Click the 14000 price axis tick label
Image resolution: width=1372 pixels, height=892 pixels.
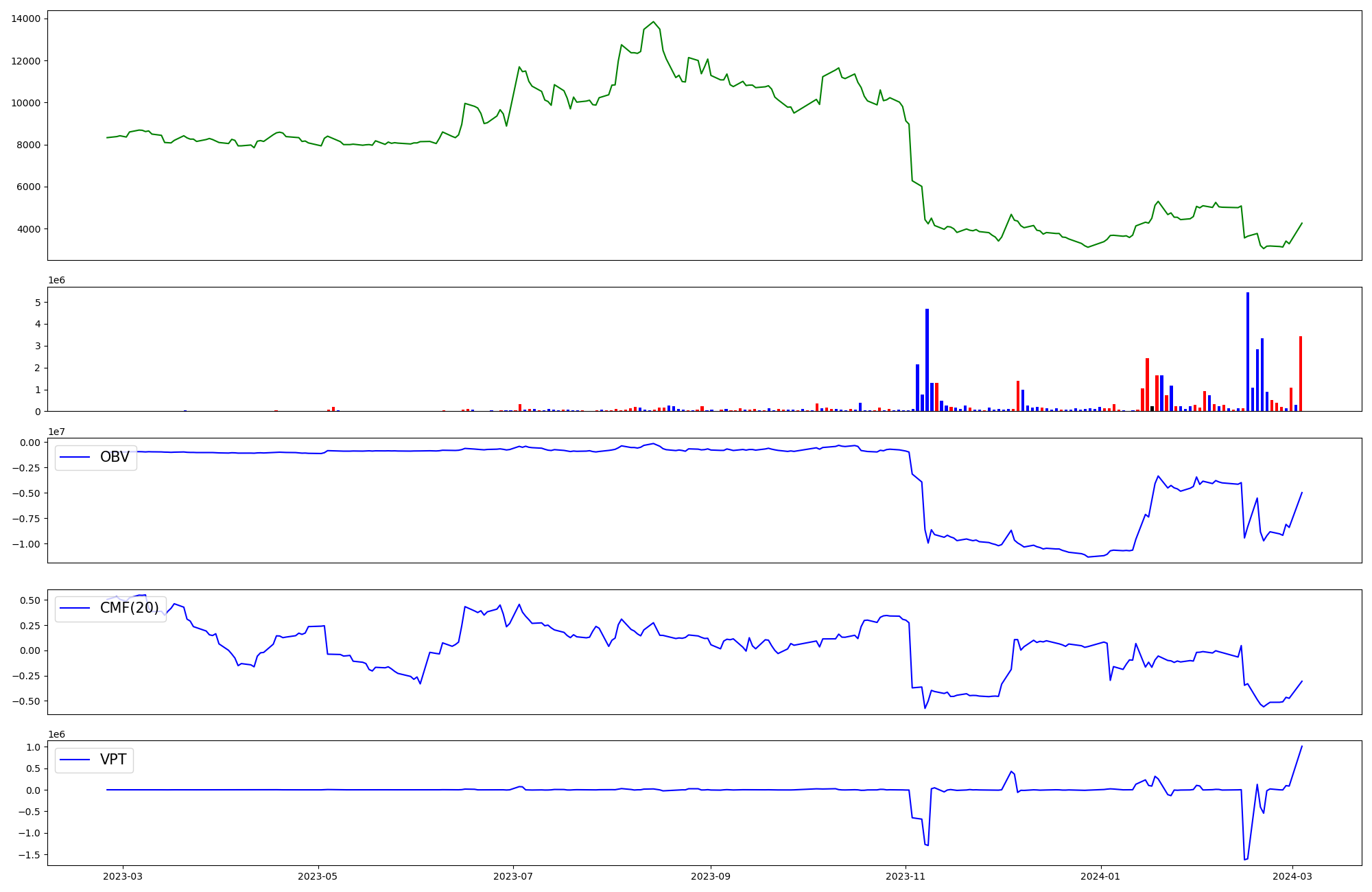tap(26, 19)
